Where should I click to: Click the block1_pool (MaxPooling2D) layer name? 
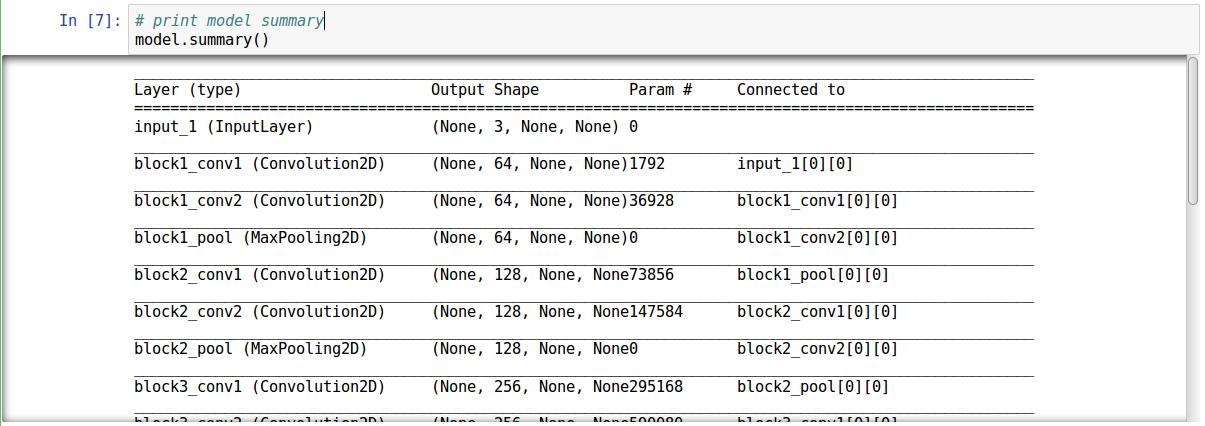pos(251,238)
